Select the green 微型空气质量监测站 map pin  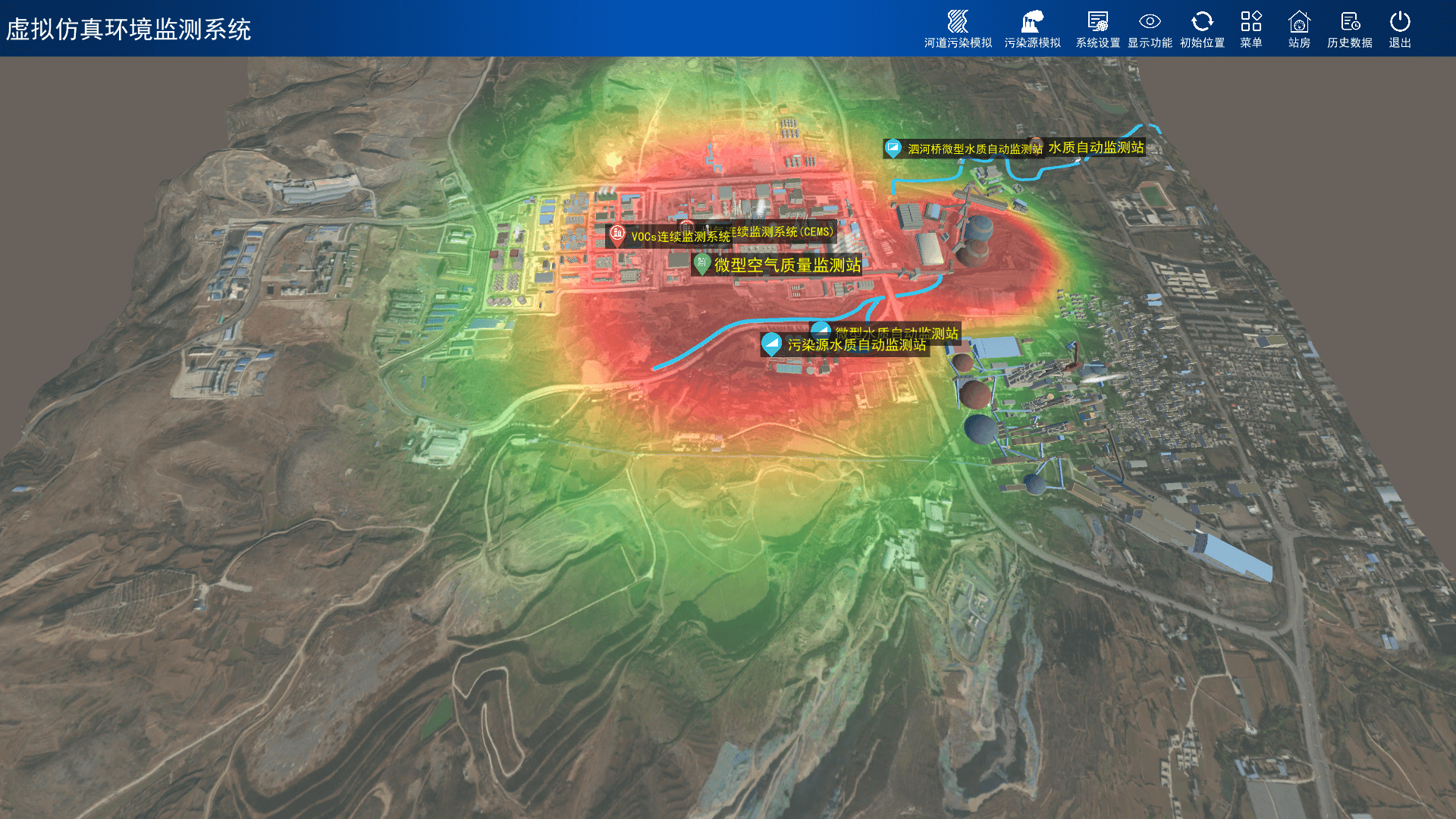tap(701, 263)
